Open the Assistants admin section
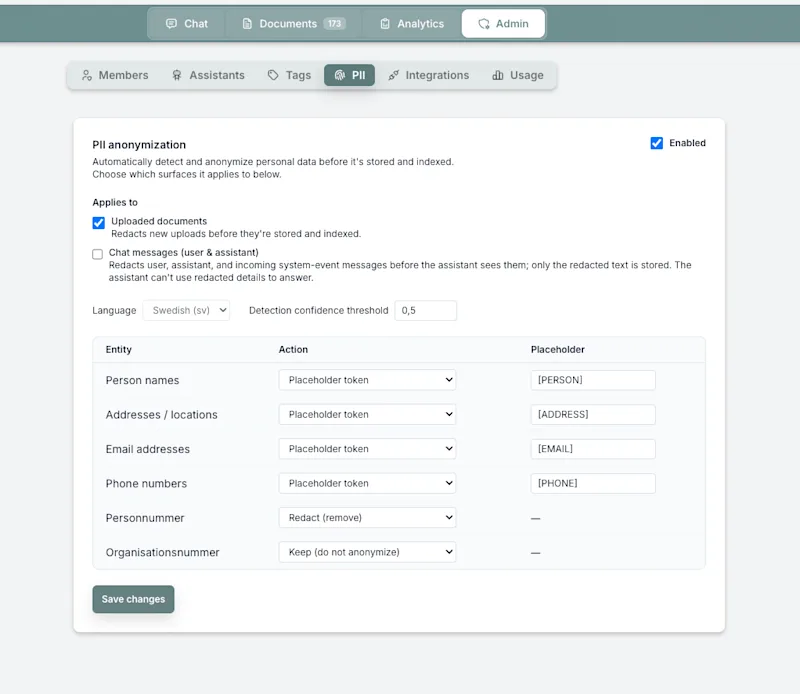The height and width of the screenshot is (694, 800). coord(208,75)
